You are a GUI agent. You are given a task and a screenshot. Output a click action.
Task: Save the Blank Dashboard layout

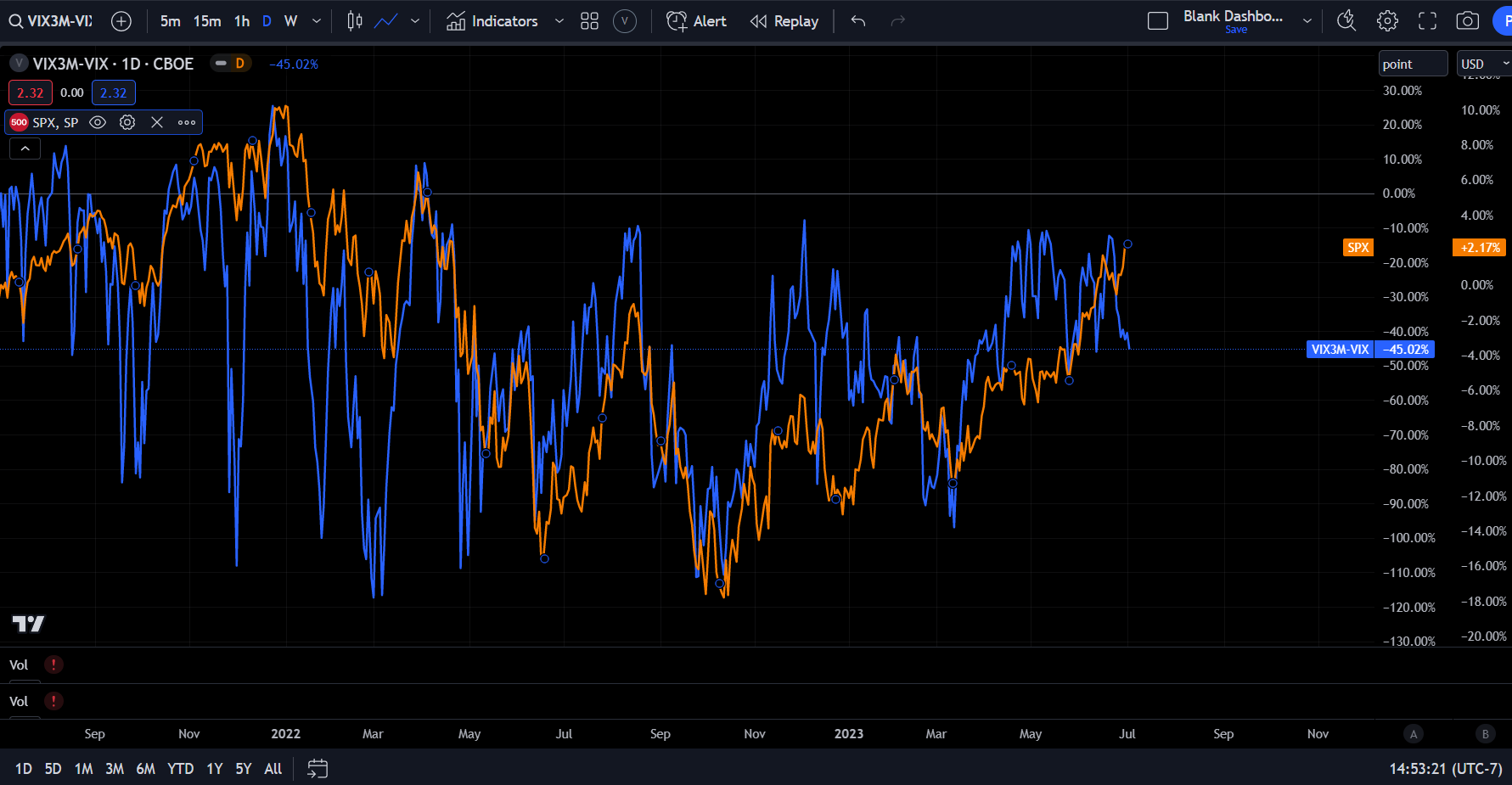click(x=1236, y=30)
